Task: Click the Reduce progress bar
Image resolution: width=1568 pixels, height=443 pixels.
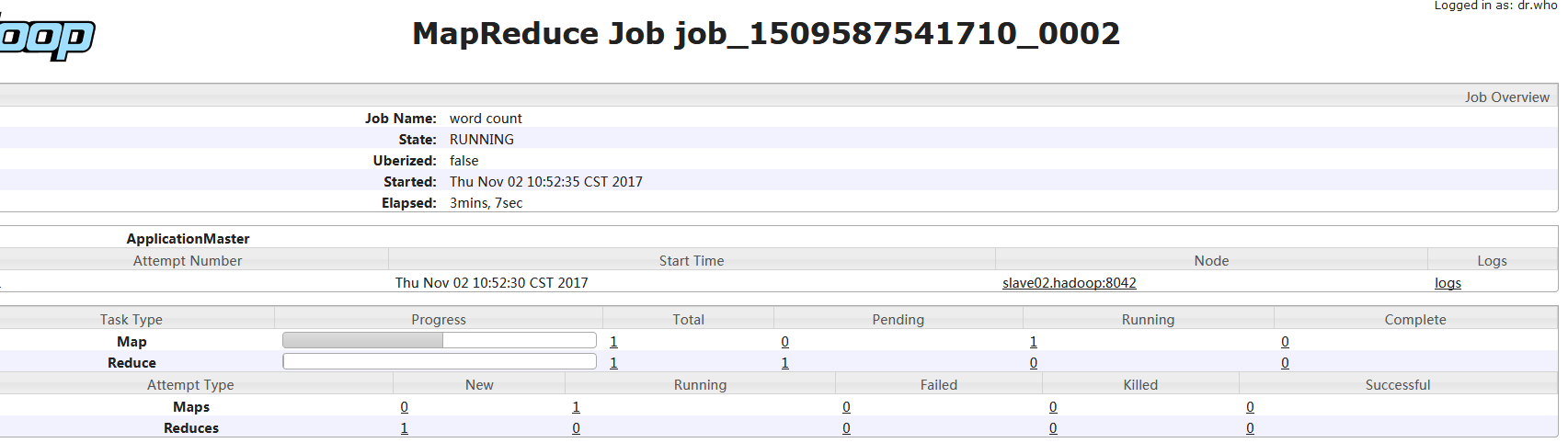Action: (439, 362)
